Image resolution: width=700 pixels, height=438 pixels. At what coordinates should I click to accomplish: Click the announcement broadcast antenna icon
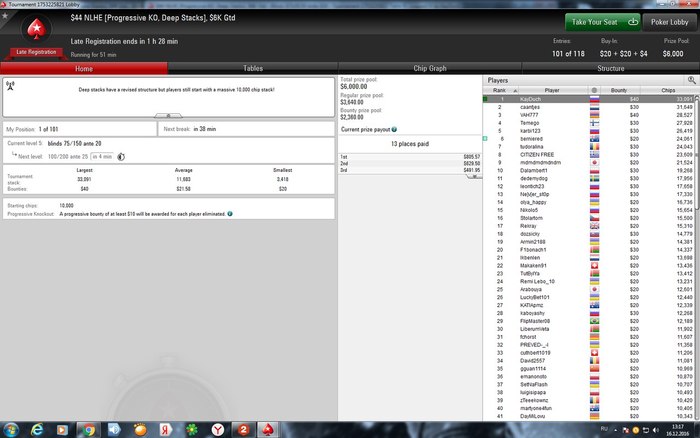click(10, 86)
